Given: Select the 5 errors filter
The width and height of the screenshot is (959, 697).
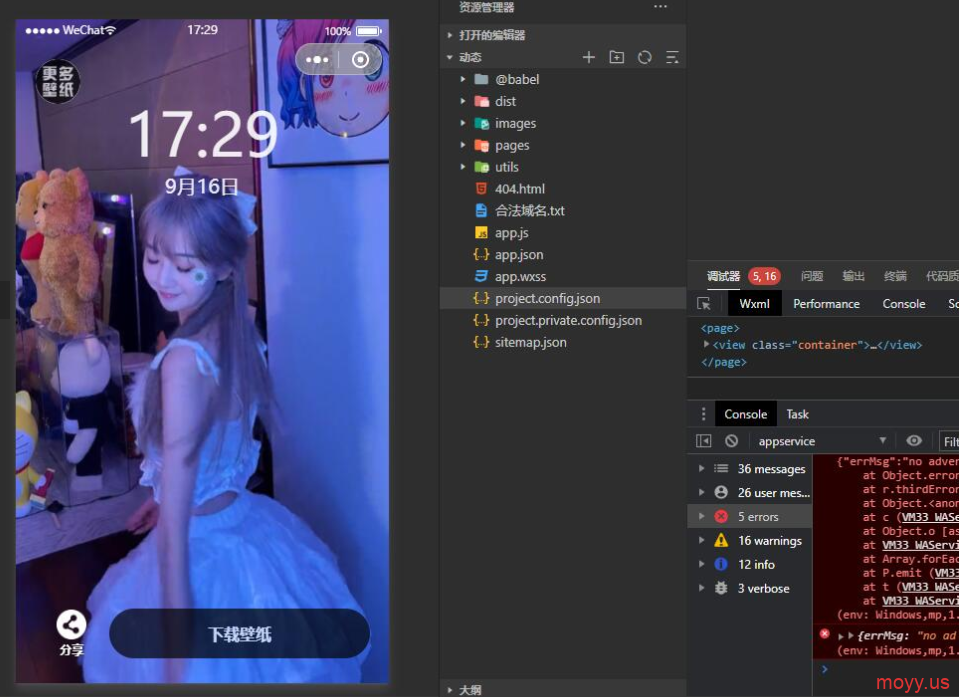Looking at the screenshot, I should pos(757,517).
